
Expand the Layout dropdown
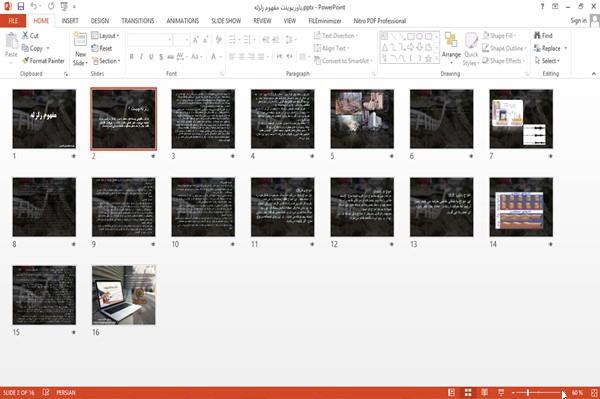(x=105, y=36)
